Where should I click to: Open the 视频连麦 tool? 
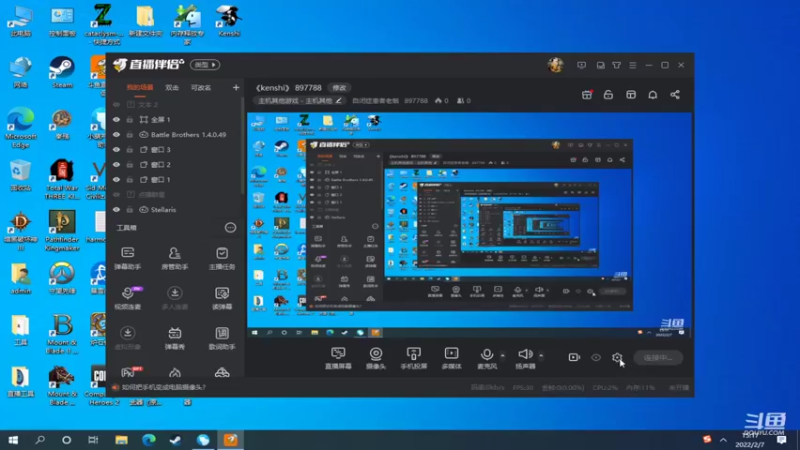pos(128,297)
